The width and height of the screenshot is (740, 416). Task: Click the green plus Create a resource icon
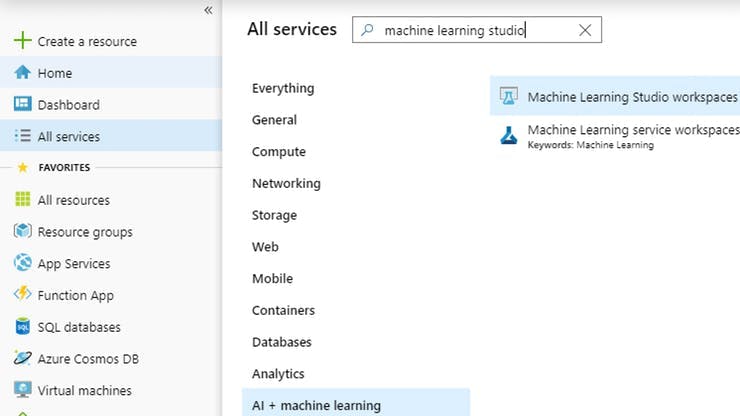click(x=22, y=41)
